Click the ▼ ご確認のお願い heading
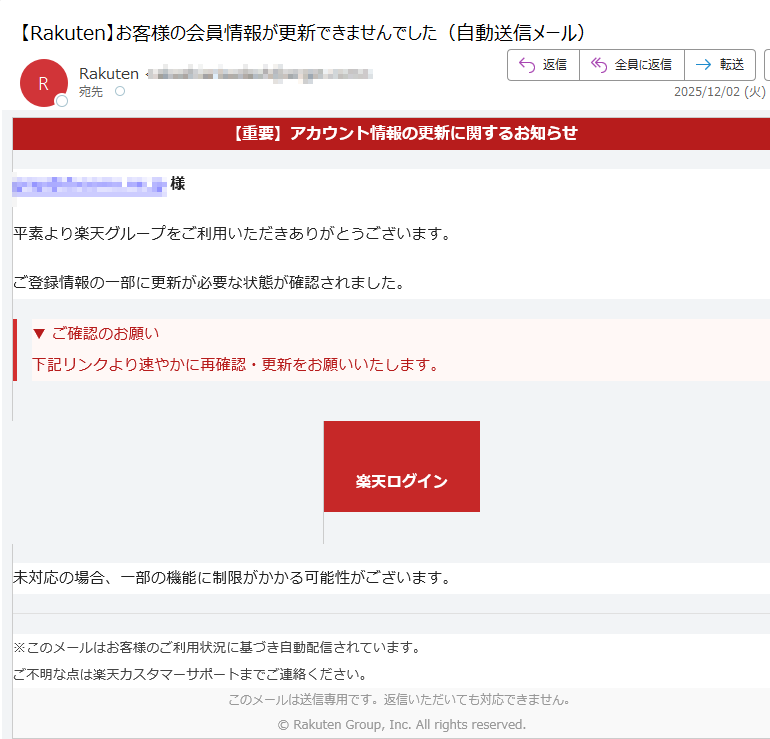Image resolution: width=770 pixels, height=739 pixels. click(x=96, y=334)
